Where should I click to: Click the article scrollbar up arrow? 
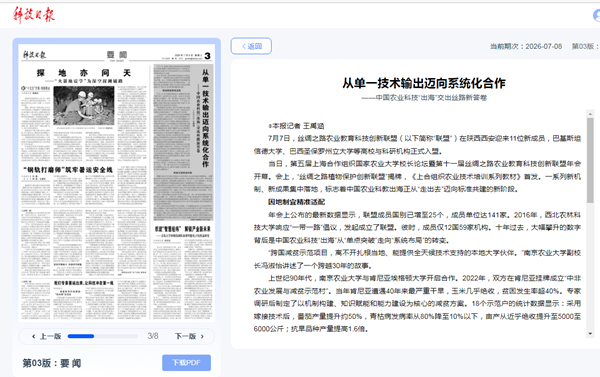[590, 114]
